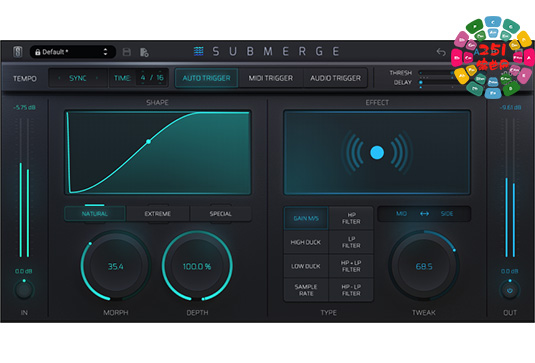Click the 0.0 dB value above OUT knob
The width and height of the screenshot is (535, 363).
(509, 271)
